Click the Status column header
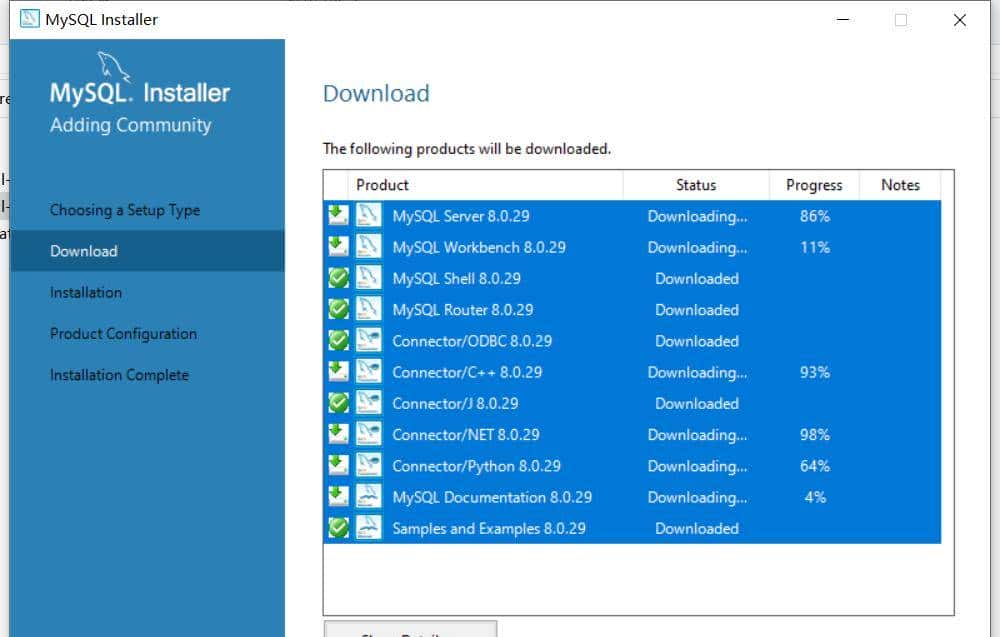The height and width of the screenshot is (637, 1000). [696, 185]
